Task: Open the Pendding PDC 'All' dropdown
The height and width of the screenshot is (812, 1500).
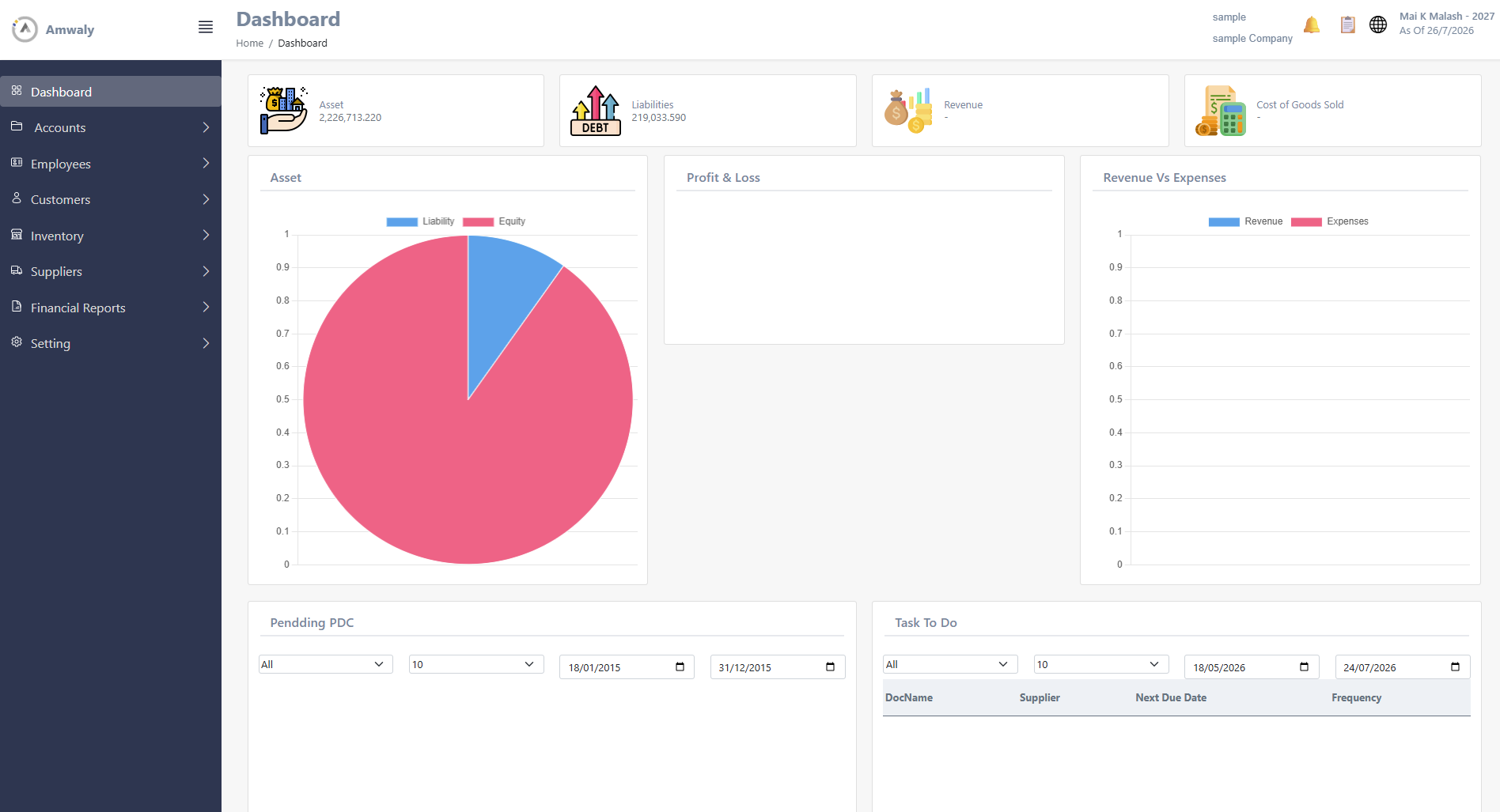Action: click(x=326, y=664)
